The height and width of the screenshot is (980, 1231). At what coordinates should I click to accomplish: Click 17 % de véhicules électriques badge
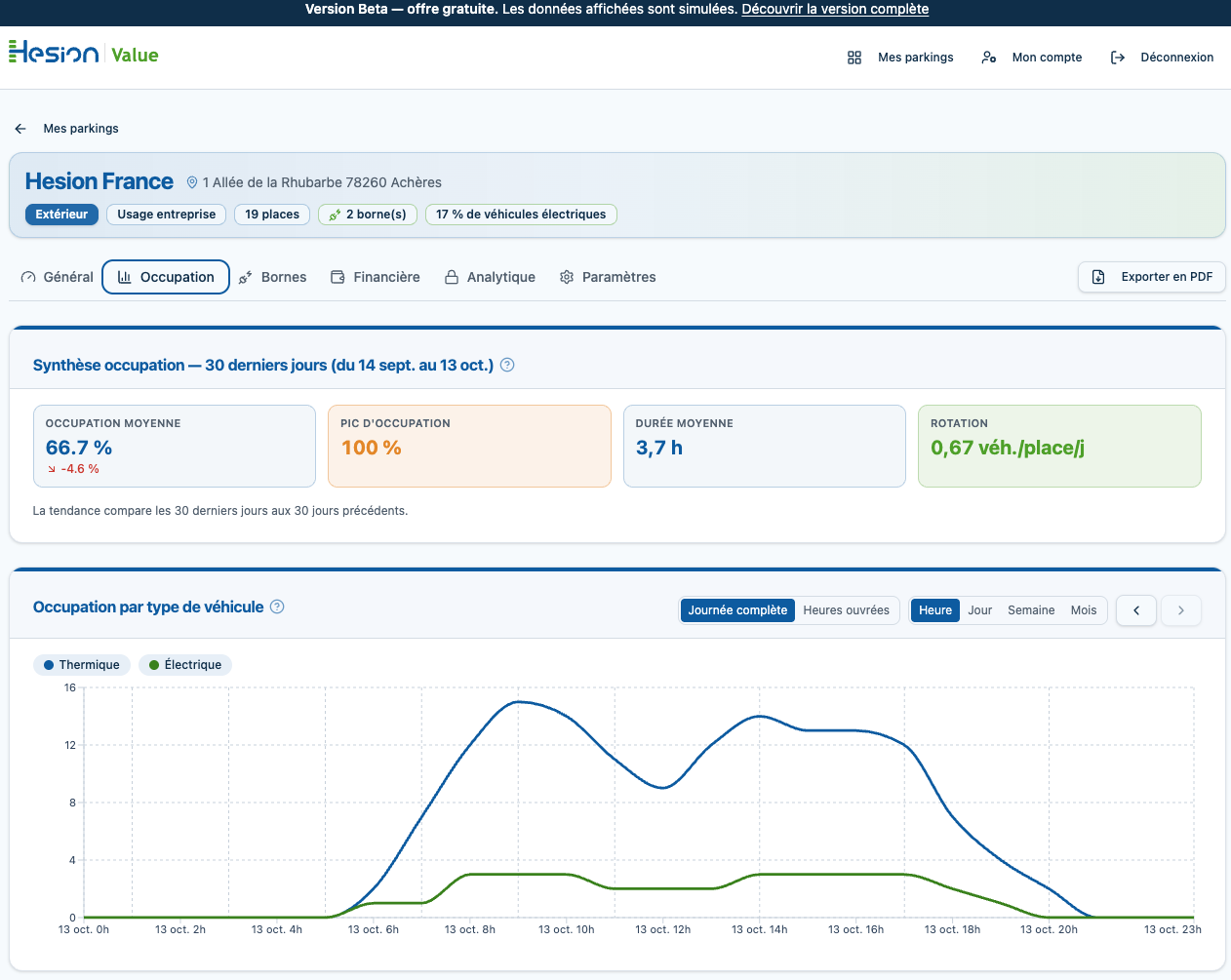pyautogui.click(x=521, y=215)
